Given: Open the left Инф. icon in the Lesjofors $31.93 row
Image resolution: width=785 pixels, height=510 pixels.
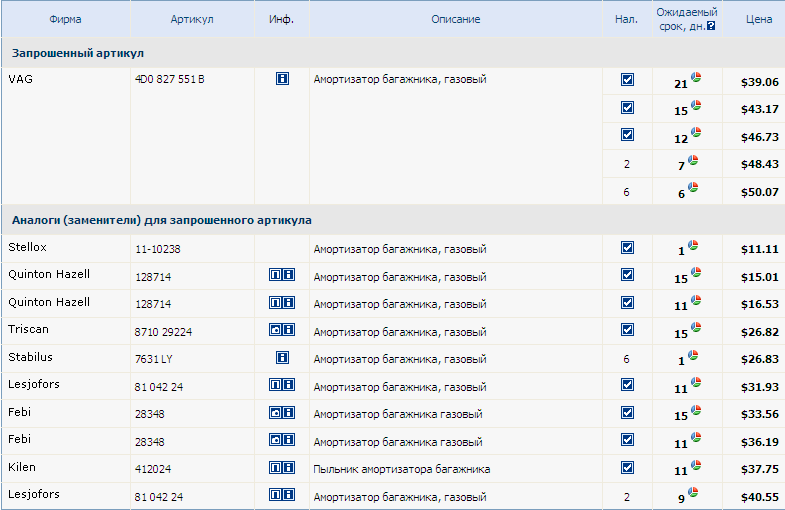Looking at the screenshot, I should [x=275, y=384].
